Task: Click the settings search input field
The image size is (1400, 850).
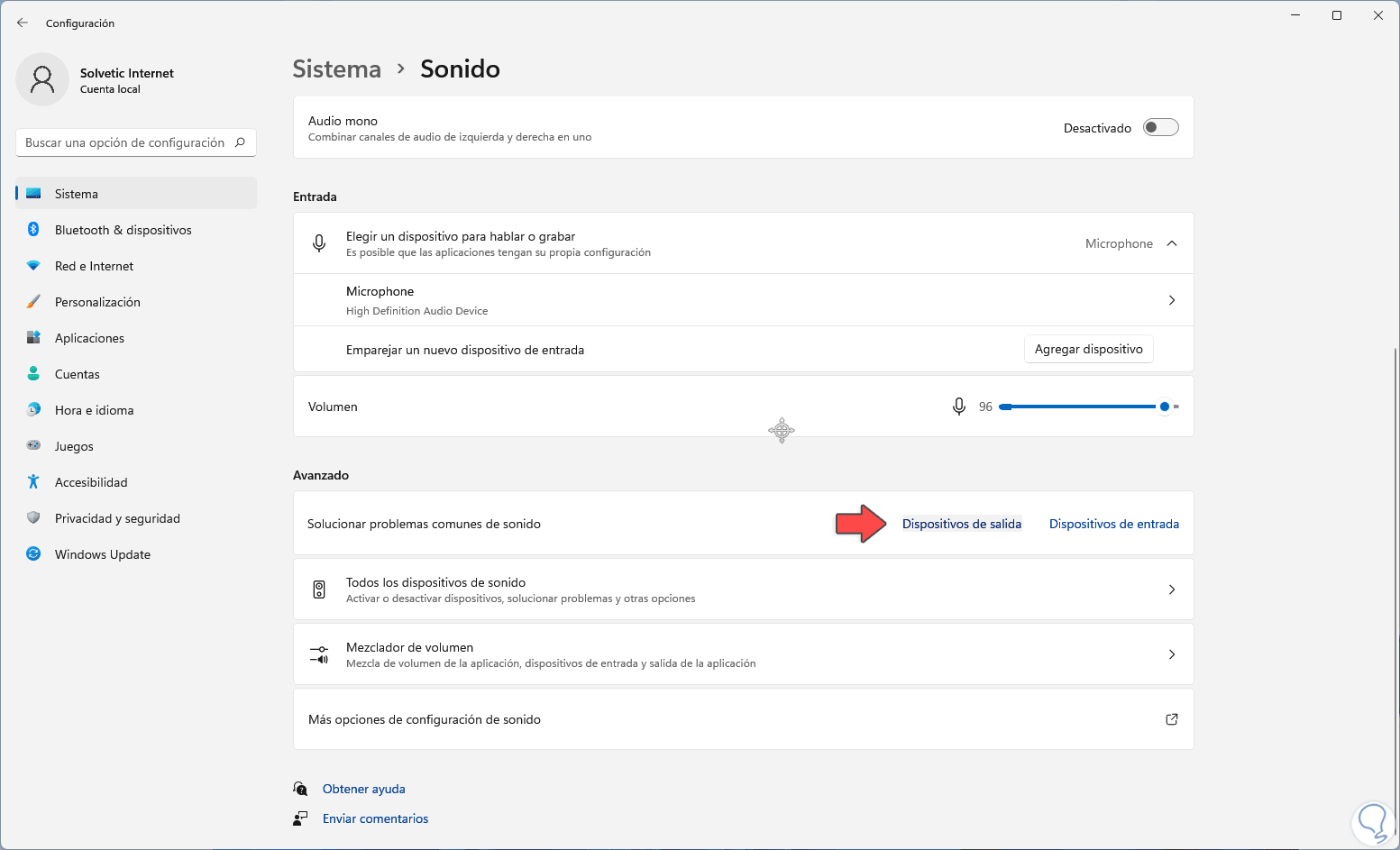Action: pos(124,142)
